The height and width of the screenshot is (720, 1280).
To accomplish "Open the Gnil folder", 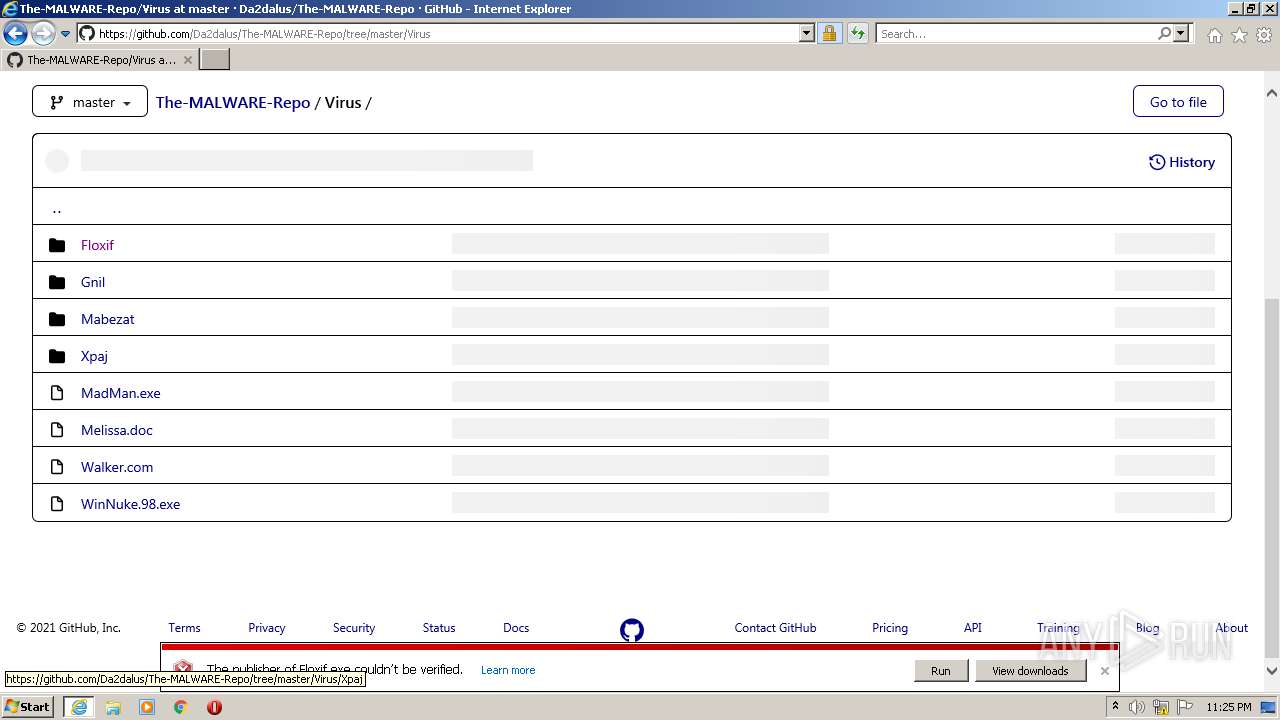I will click(x=93, y=282).
